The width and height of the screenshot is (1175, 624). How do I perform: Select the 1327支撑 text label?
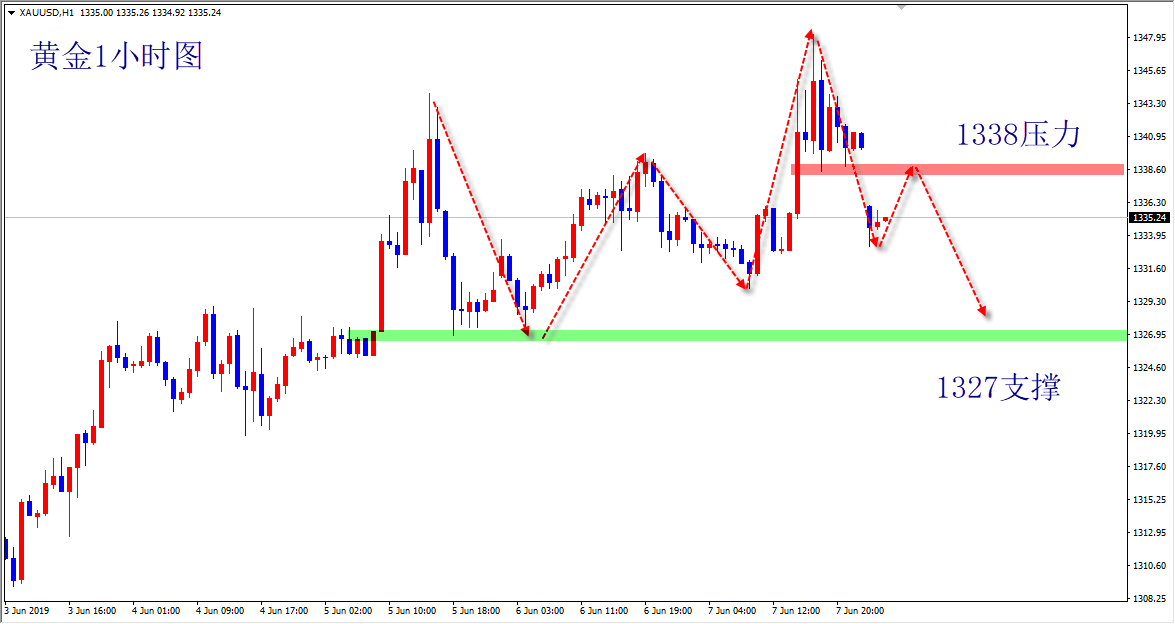[998, 387]
